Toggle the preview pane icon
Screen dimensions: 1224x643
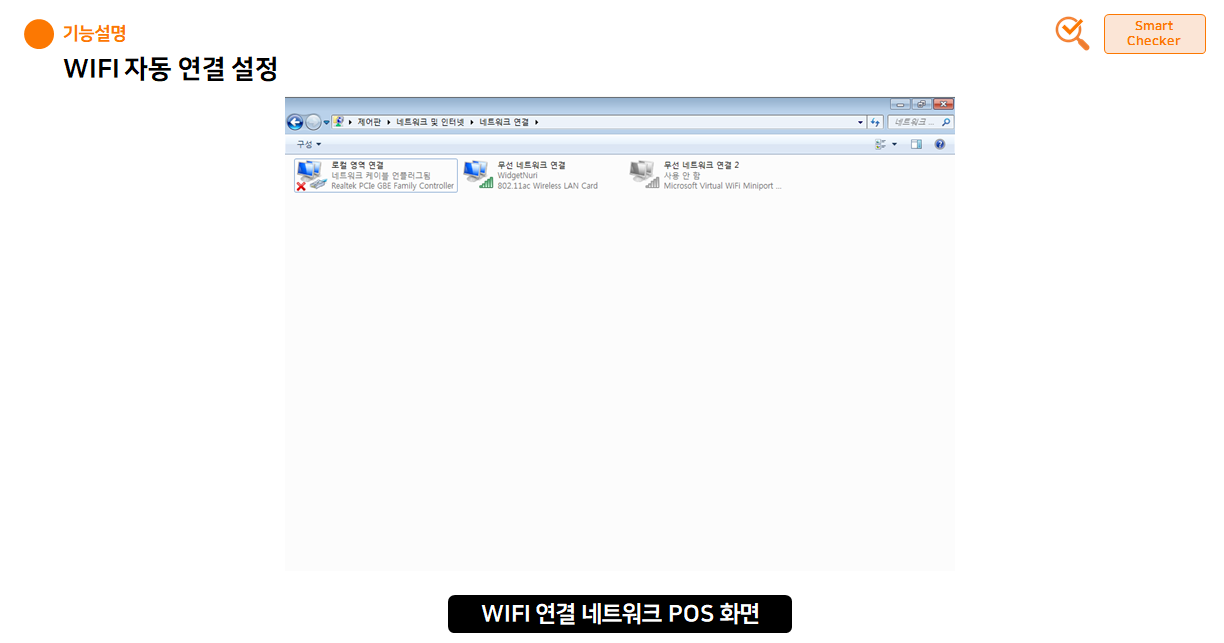point(916,143)
